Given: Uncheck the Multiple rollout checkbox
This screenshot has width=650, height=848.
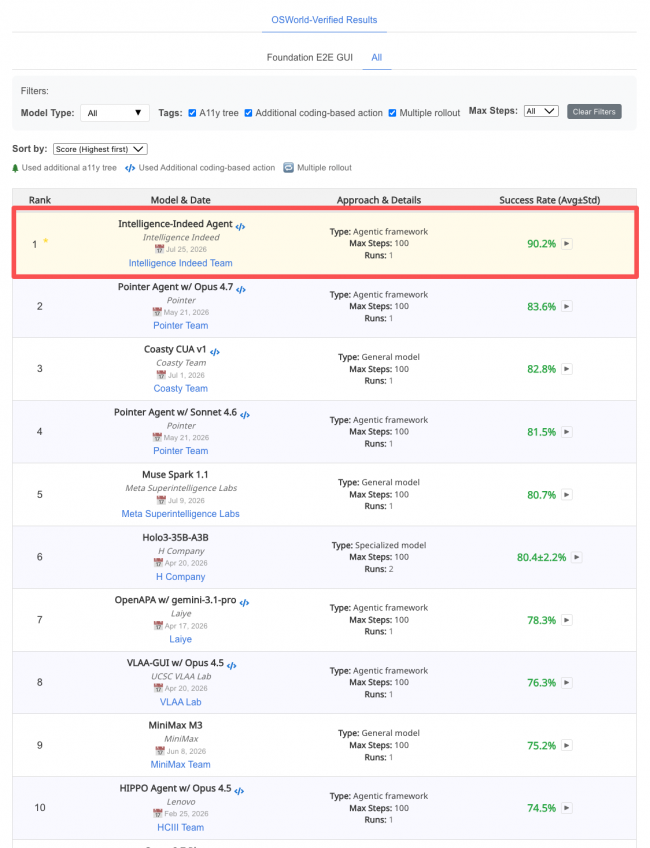Looking at the screenshot, I should coord(392,113).
